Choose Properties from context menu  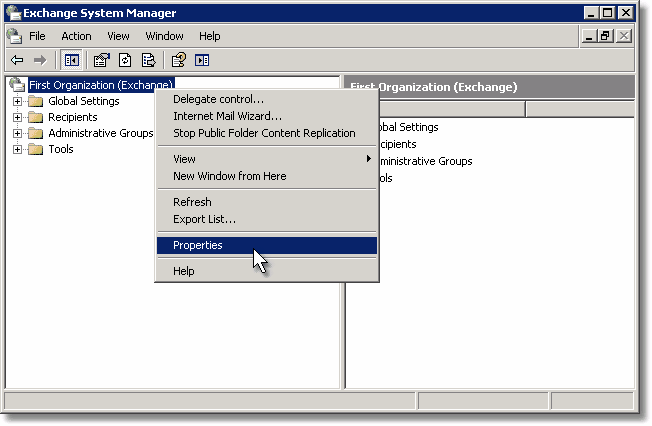pos(267,245)
